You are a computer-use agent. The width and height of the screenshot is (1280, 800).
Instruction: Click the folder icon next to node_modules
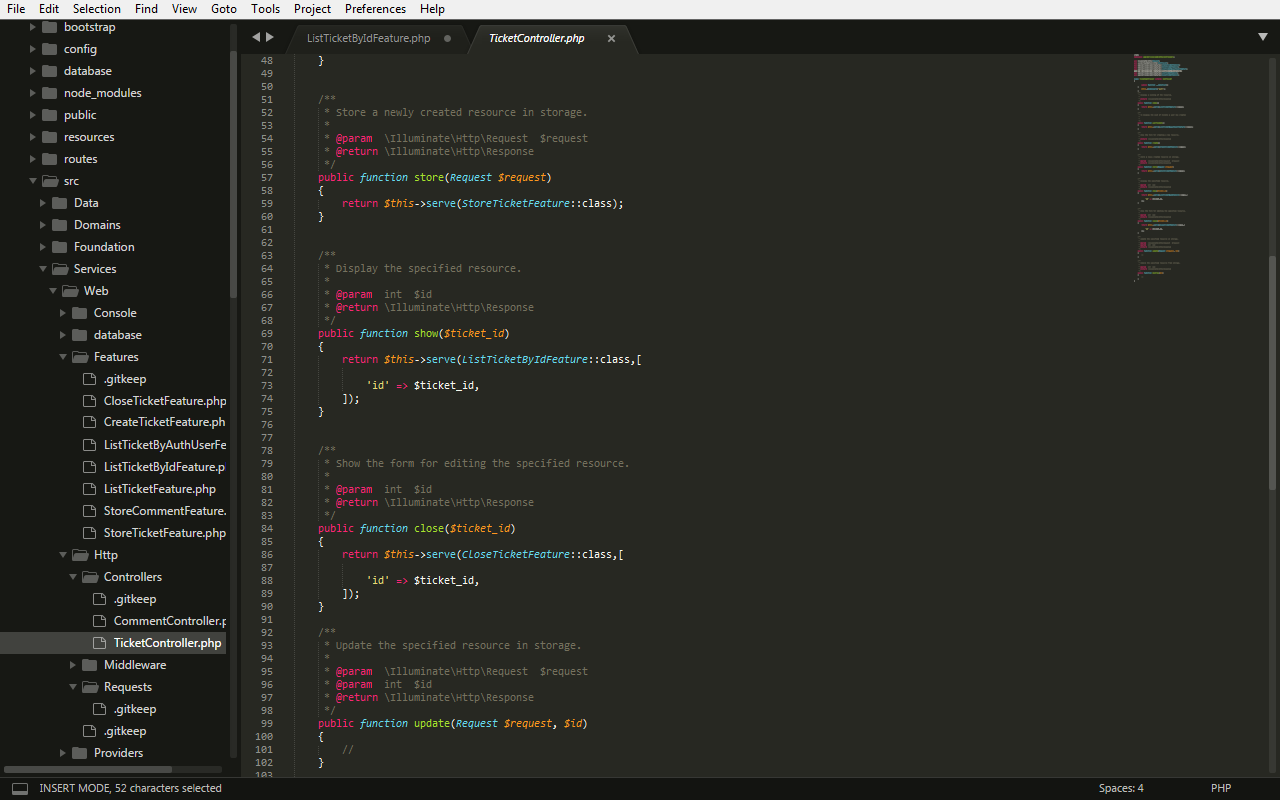pyautogui.click(x=49, y=93)
